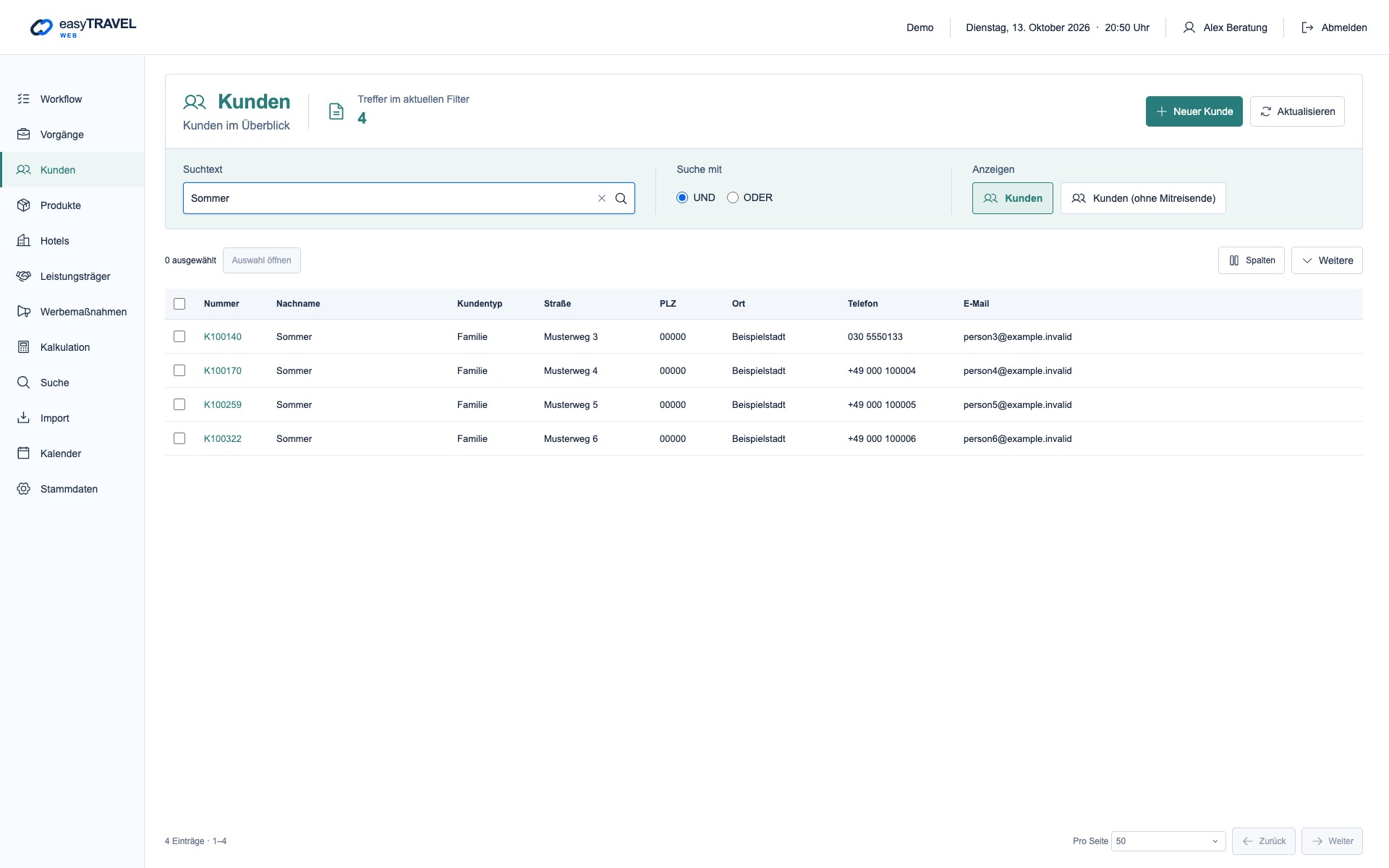Image resolution: width=1389 pixels, height=868 pixels.
Task: Open Hotels building icon in sidebar
Action: click(x=24, y=241)
